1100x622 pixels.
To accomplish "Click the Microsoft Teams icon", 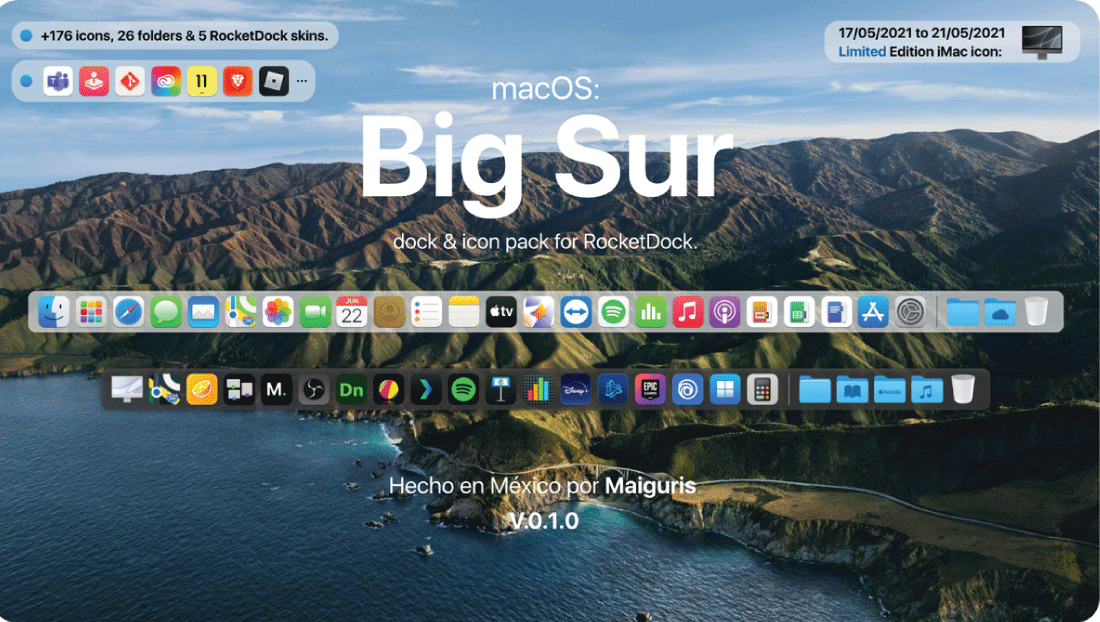I will coord(58,81).
